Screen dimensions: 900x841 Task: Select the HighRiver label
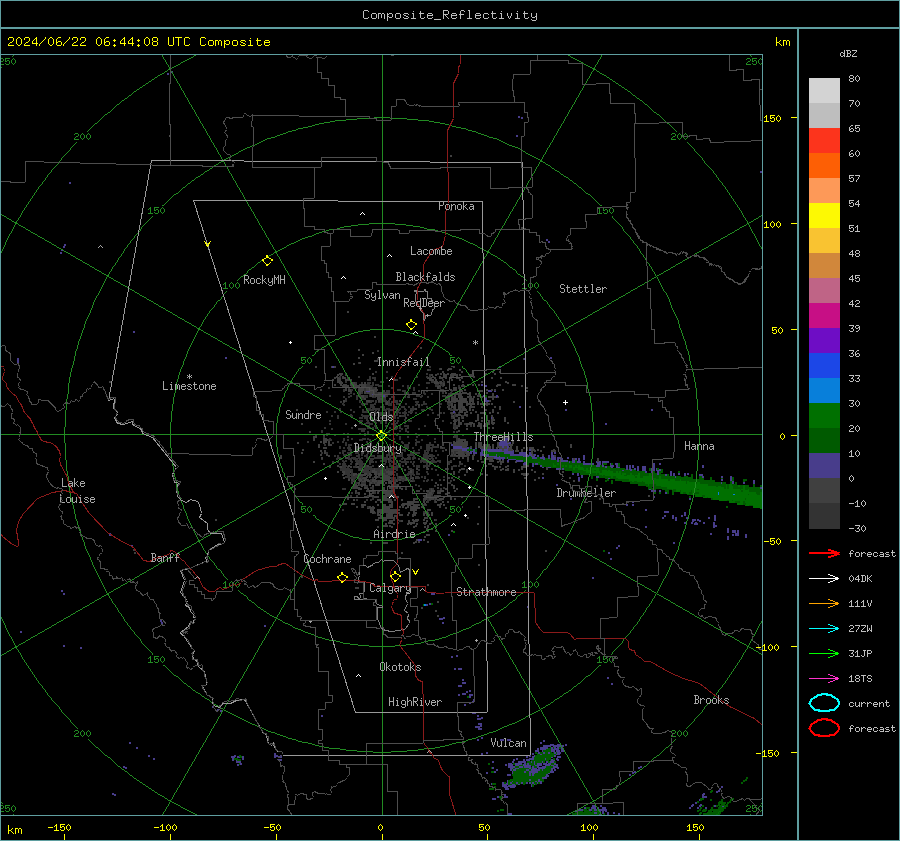pyautogui.click(x=415, y=702)
